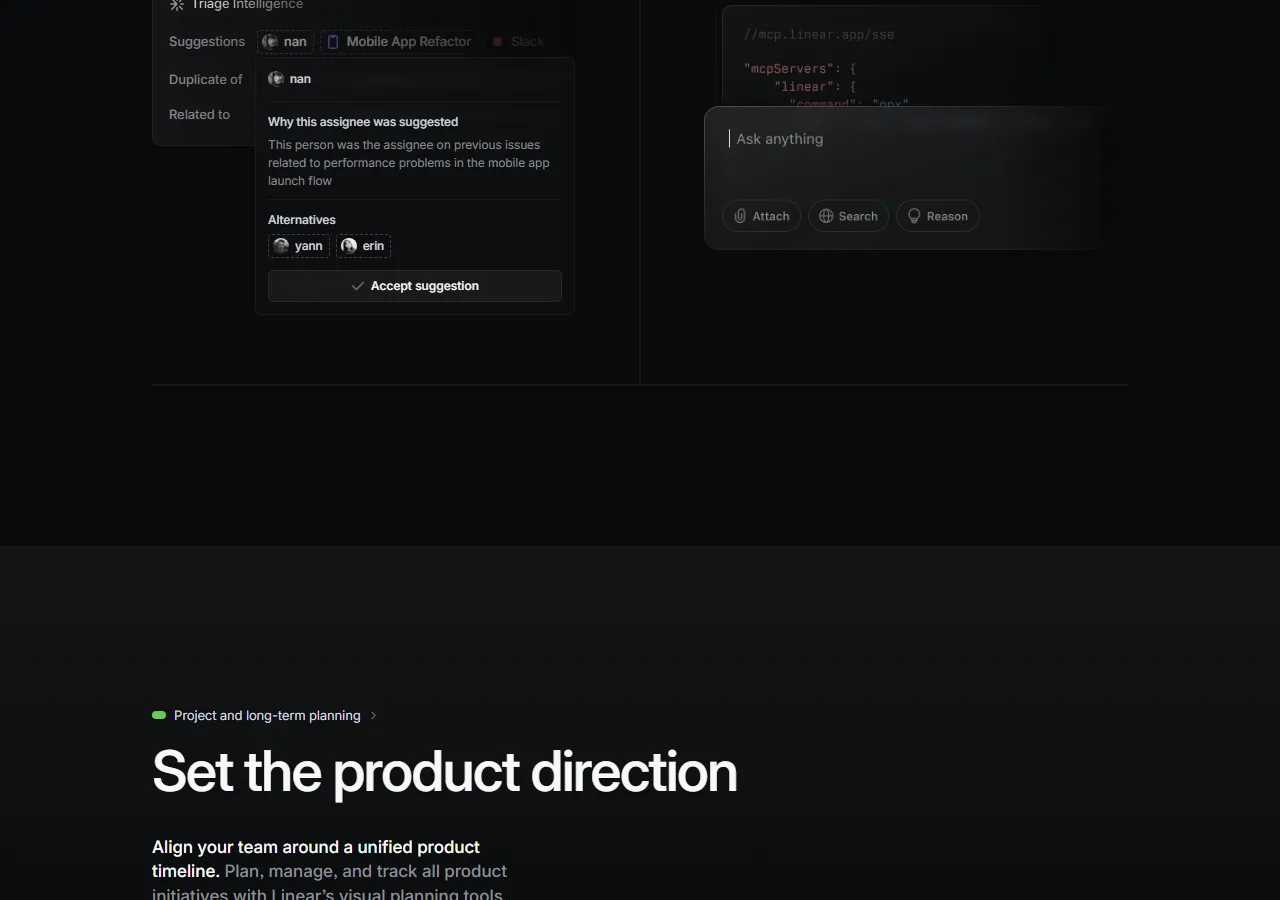Viewport: 1280px width, 900px height.
Task: Click the checkmark inside Accept suggestion
Action: pyautogui.click(x=358, y=285)
